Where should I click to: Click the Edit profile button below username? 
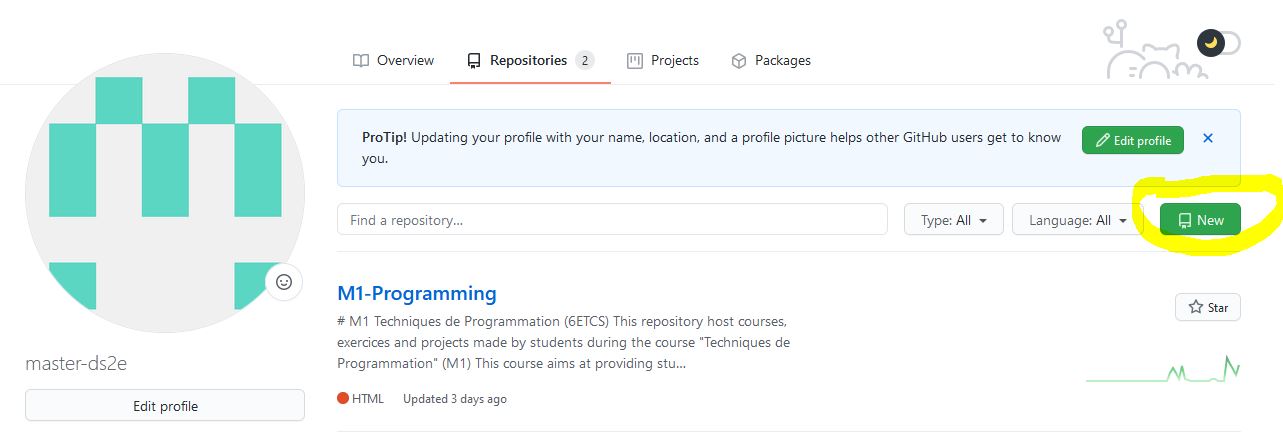[x=165, y=406]
